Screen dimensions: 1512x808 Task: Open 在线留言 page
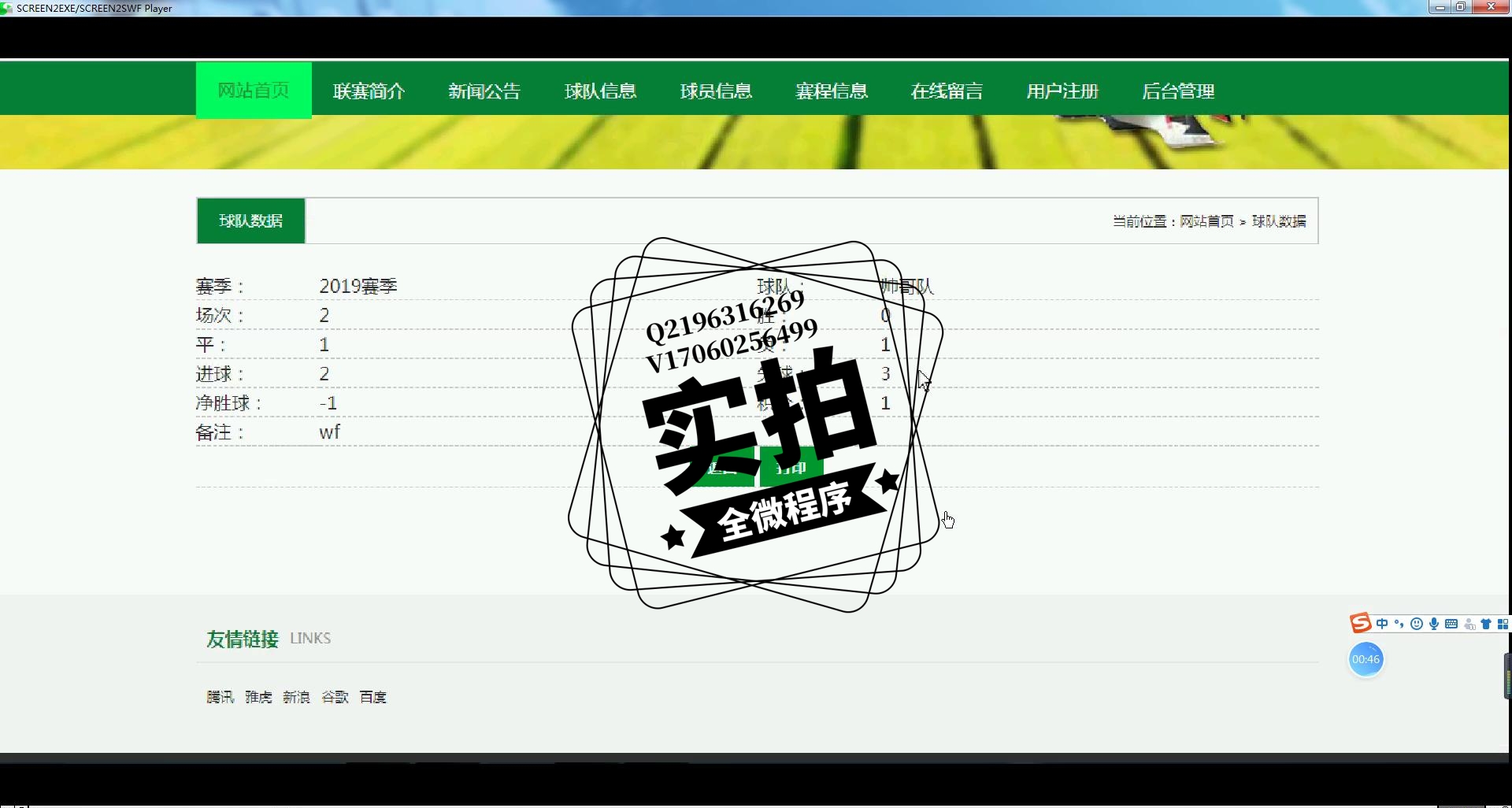[947, 91]
